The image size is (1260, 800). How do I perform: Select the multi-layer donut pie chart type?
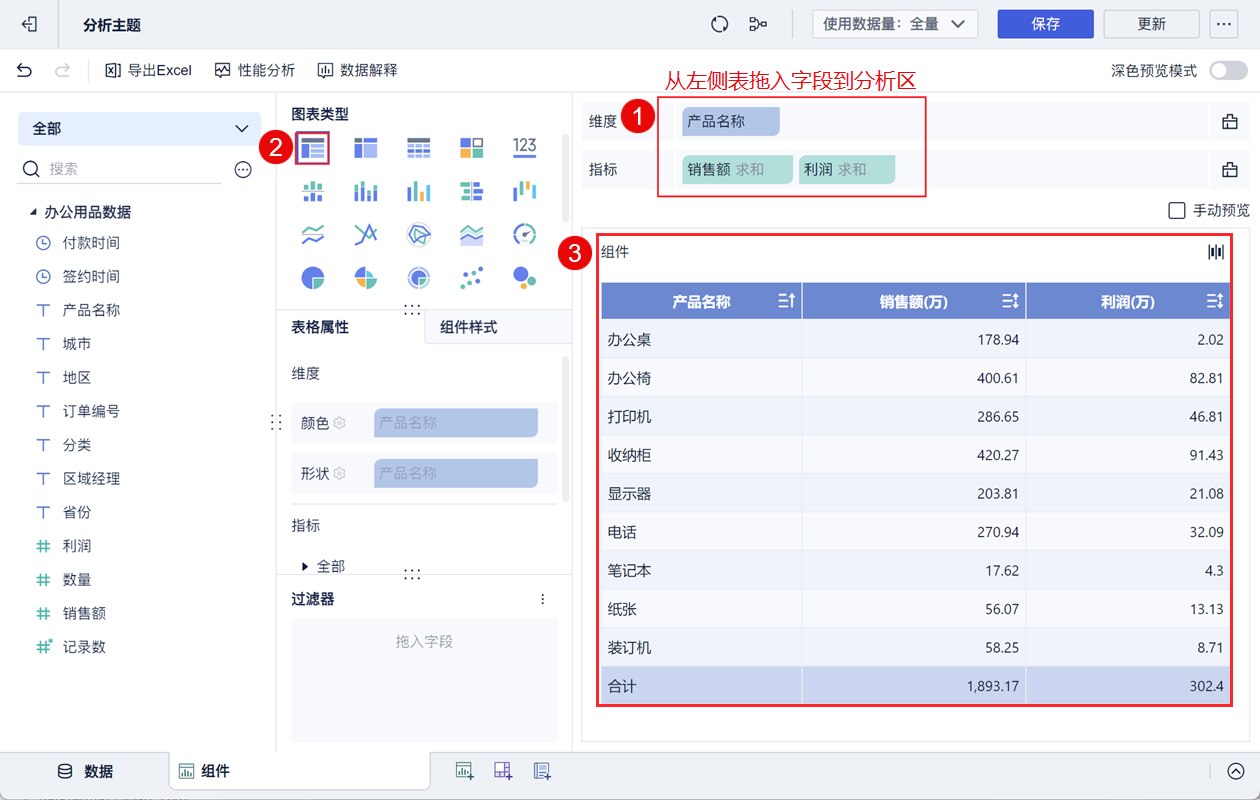pyautogui.click(x=419, y=277)
